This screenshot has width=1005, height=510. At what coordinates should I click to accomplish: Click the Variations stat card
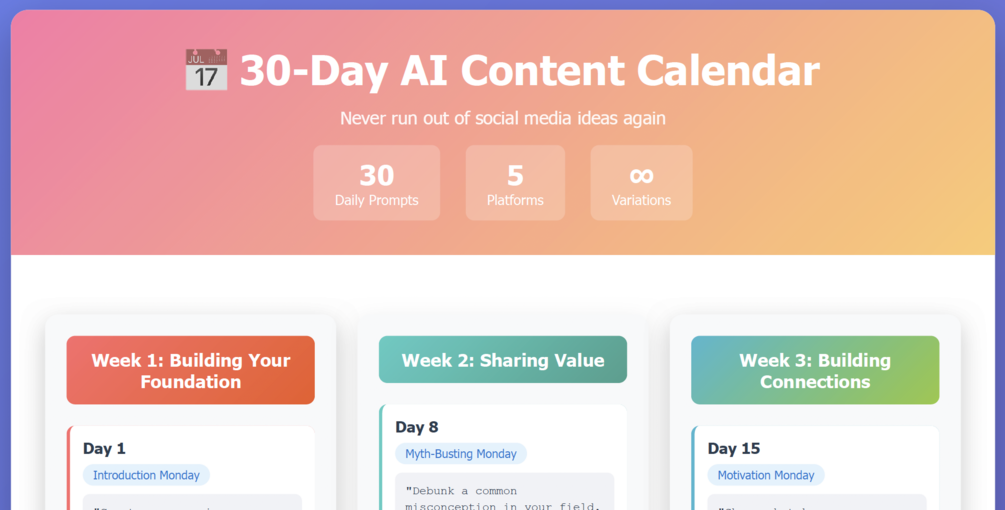pyautogui.click(x=641, y=183)
